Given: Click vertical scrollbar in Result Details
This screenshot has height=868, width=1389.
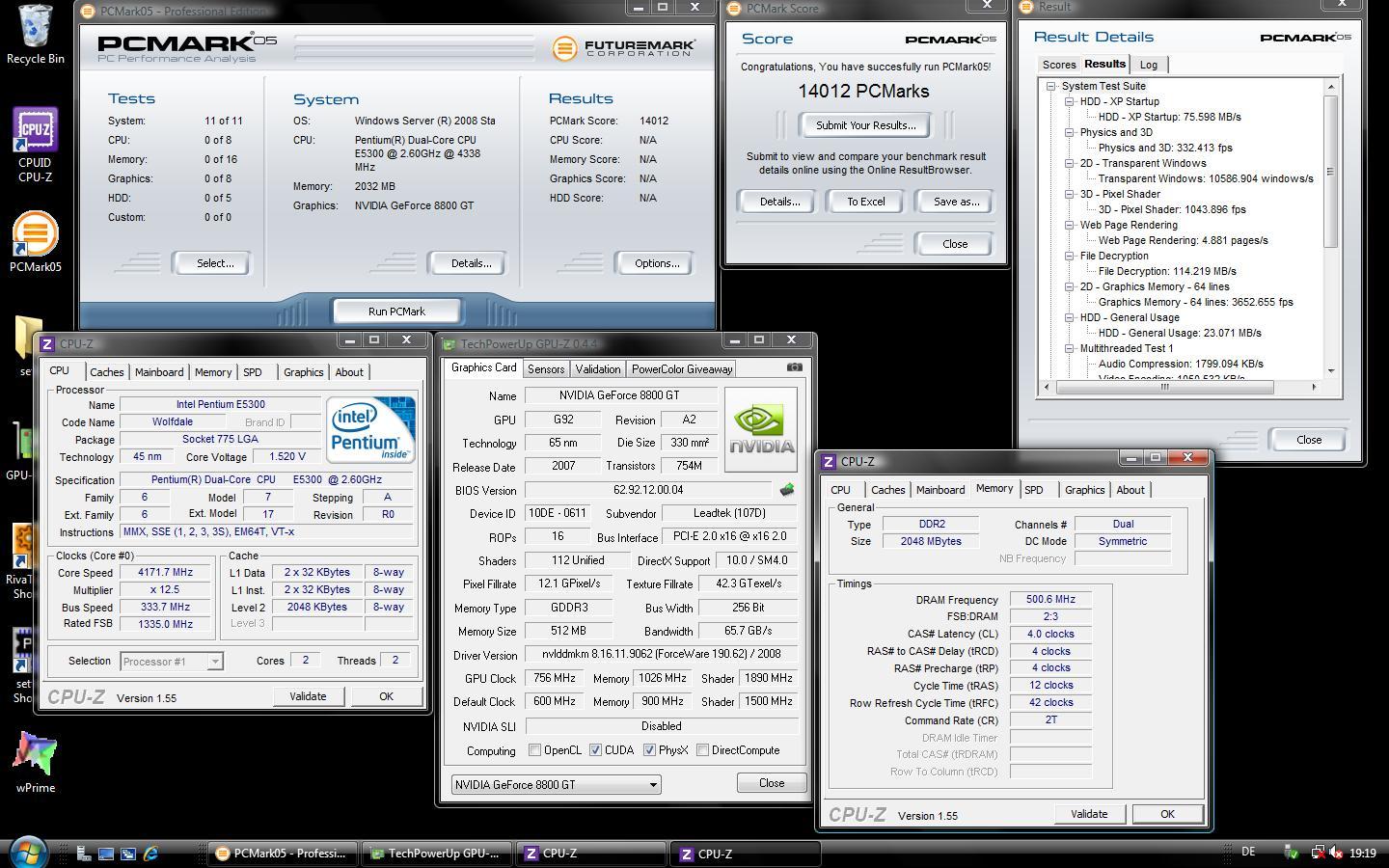Looking at the screenshot, I should [x=1331, y=172].
